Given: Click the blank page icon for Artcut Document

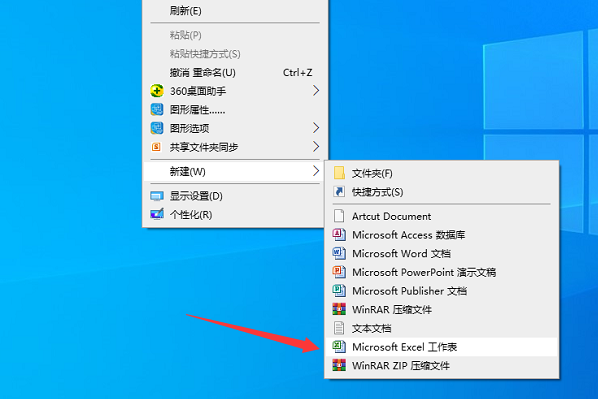Looking at the screenshot, I should tap(339, 216).
